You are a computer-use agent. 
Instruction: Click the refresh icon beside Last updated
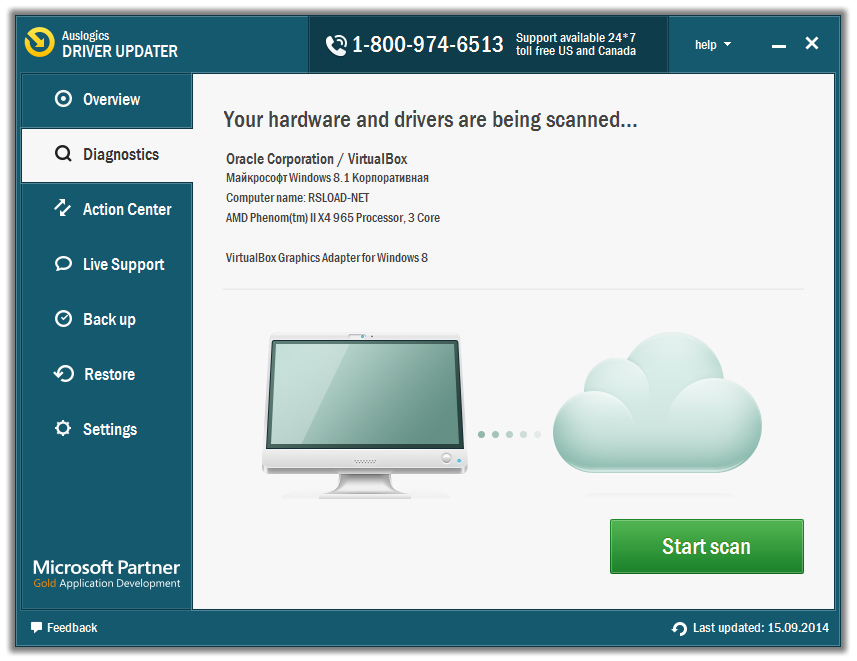pos(679,628)
